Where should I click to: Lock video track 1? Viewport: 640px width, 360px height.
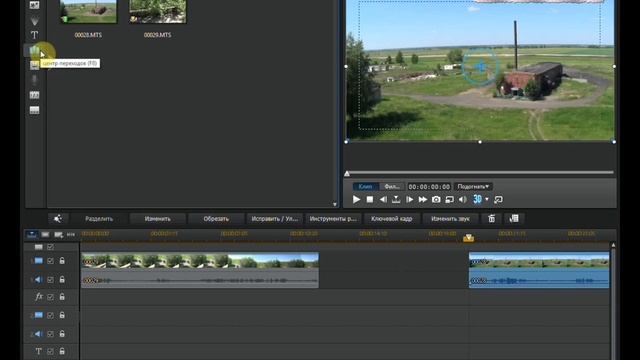pos(62,260)
